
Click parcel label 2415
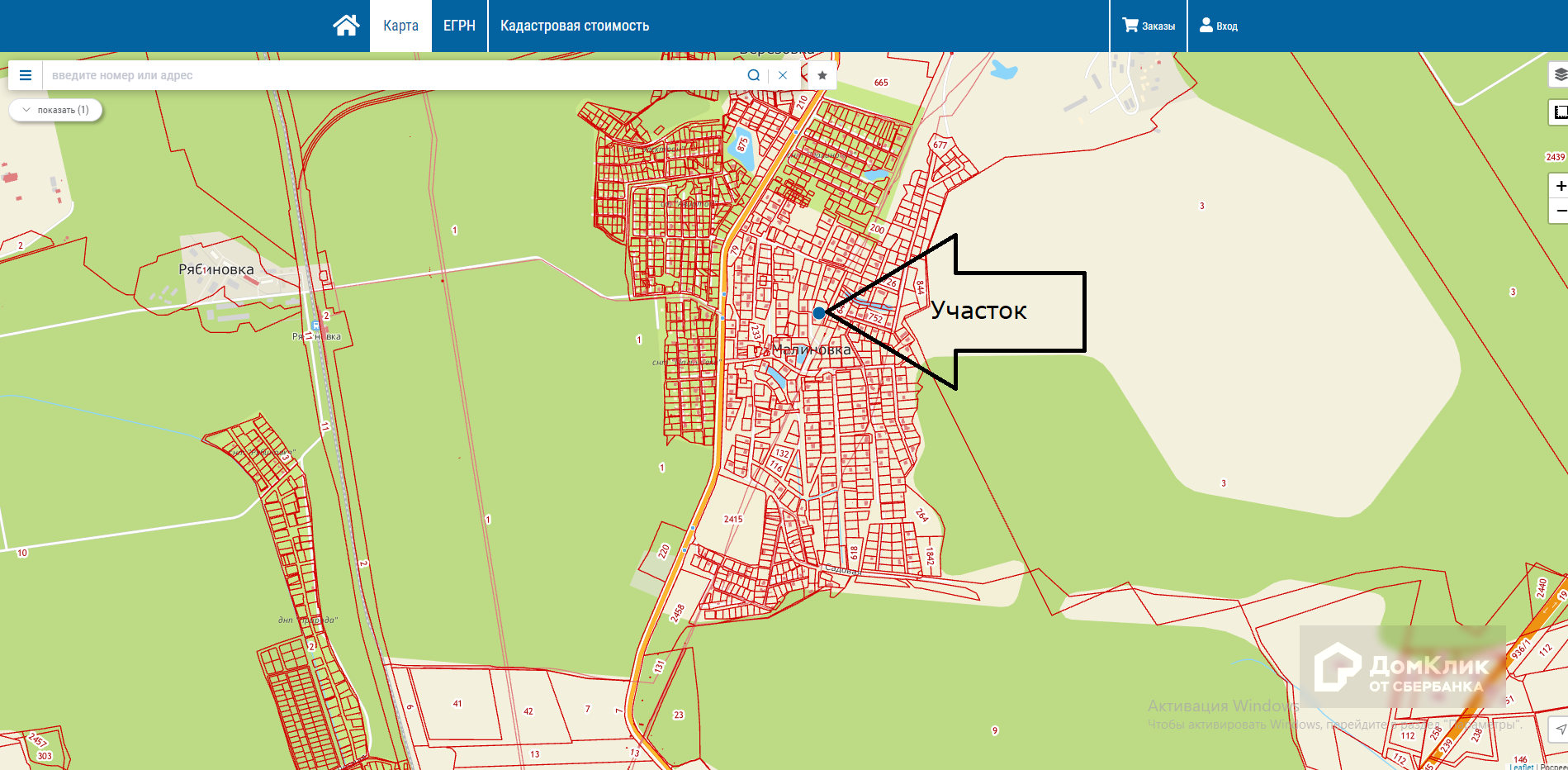tap(733, 520)
